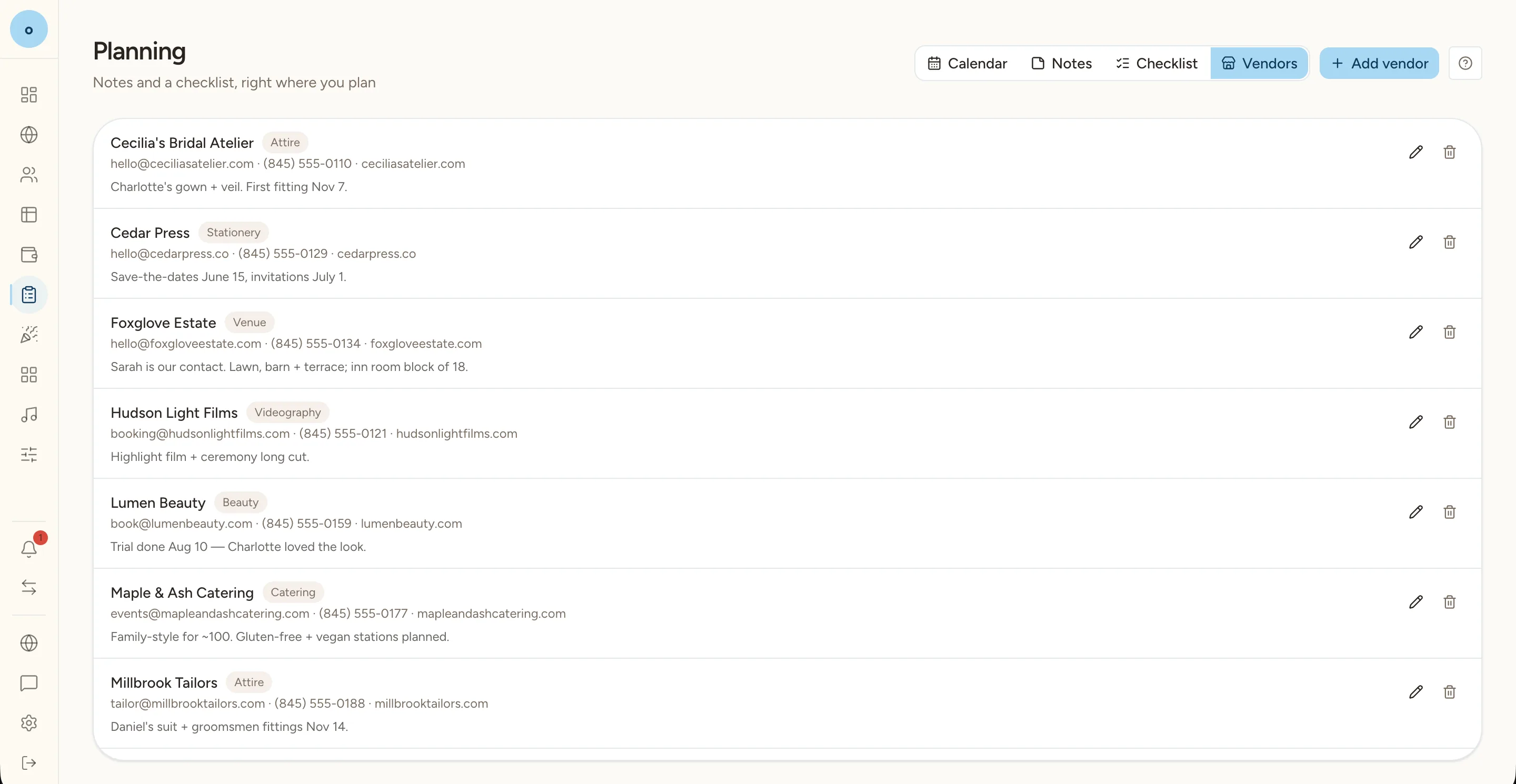The width and height of the screenshot is (1516, 784).
Task: Open notifications bell with red badge
Action: [29, 548]
